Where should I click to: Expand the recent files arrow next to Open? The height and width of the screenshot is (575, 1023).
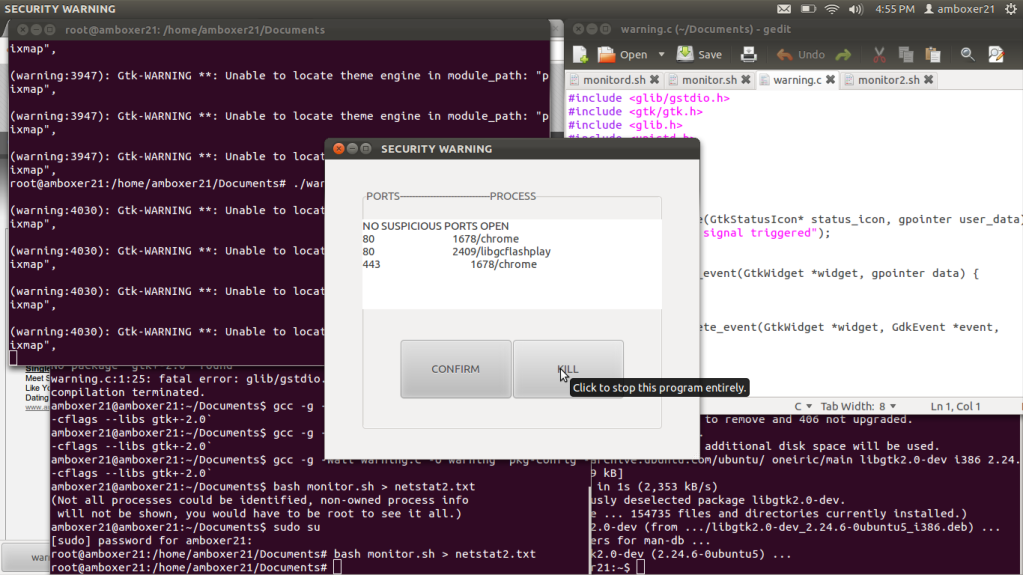click(x=661, y=55)
